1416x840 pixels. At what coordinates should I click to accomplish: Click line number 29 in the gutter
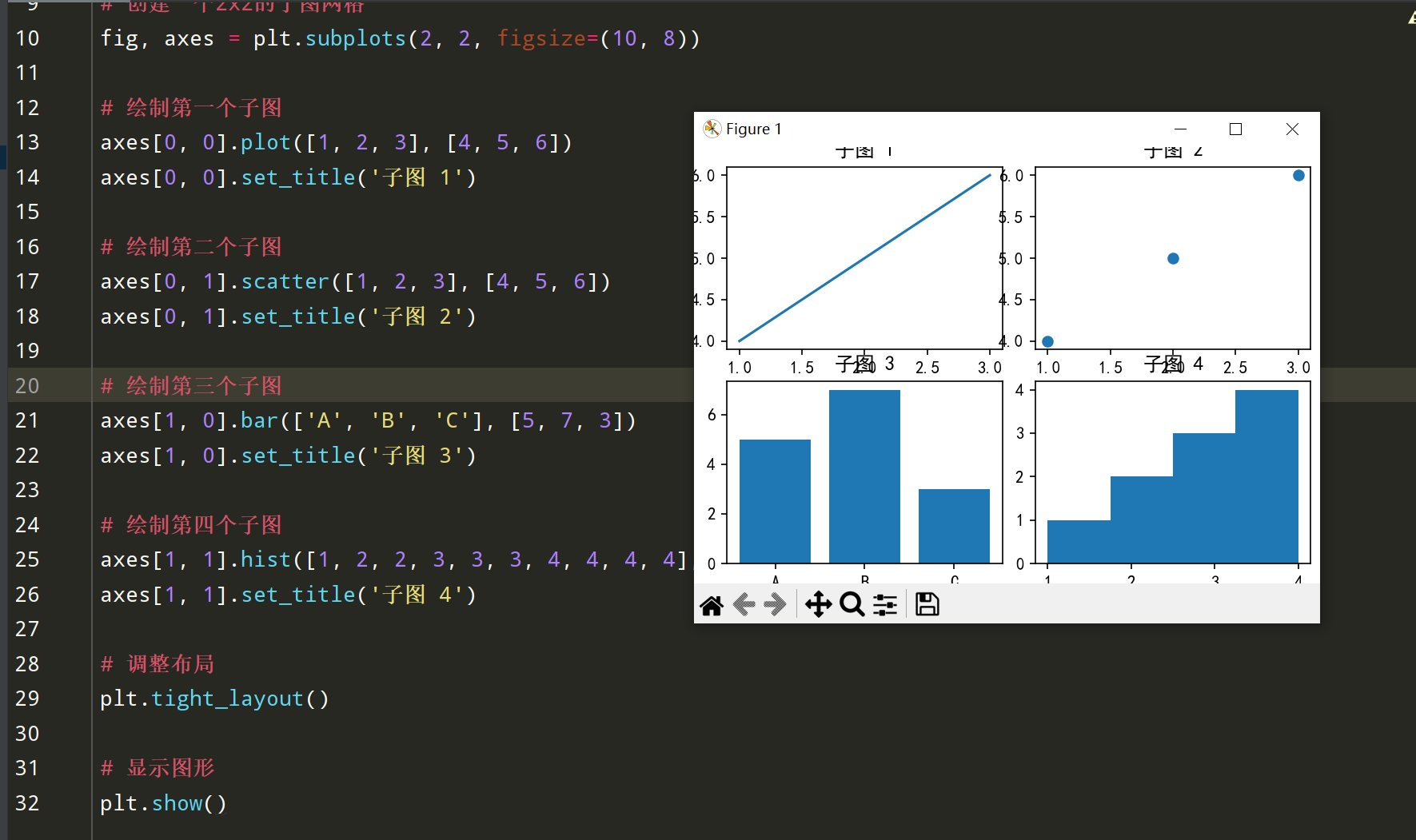pos(27,699)
